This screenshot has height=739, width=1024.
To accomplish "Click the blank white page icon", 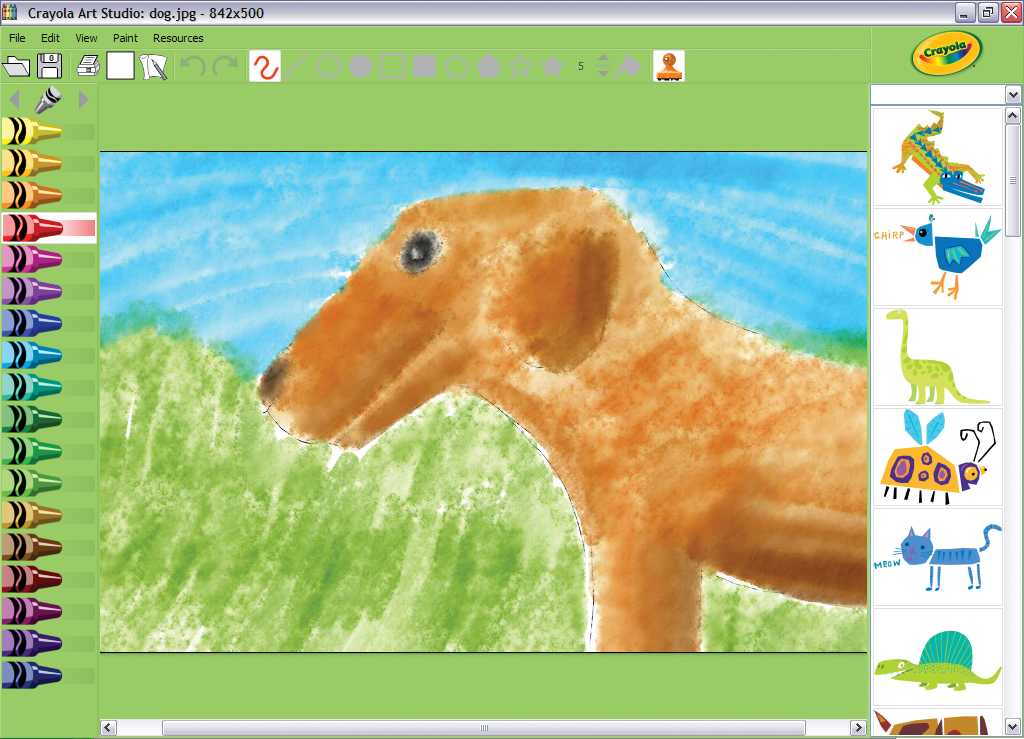I will pos(120,67).
